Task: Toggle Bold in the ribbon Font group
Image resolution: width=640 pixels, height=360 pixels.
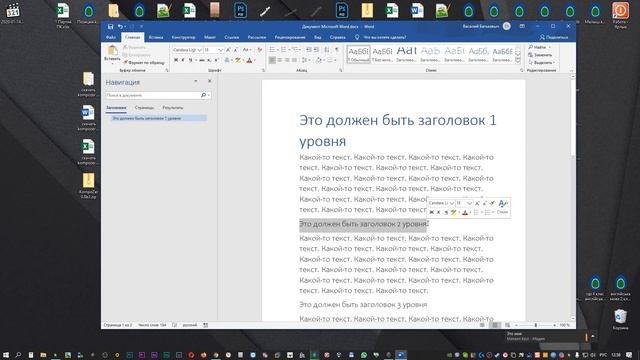Action: pos(176,60)
